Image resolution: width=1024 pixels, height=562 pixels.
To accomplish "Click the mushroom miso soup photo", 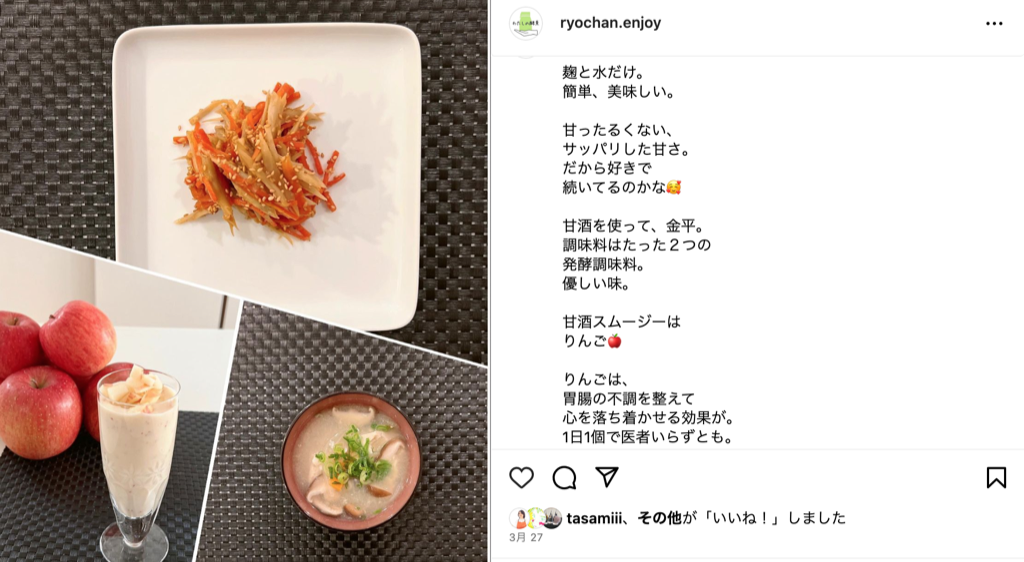I will 351,461.
